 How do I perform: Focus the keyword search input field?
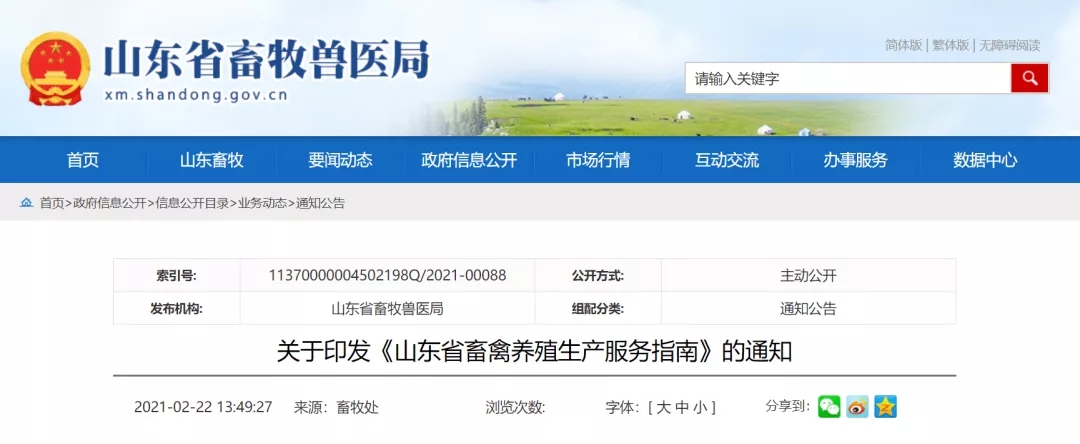[x=848, y=78]
